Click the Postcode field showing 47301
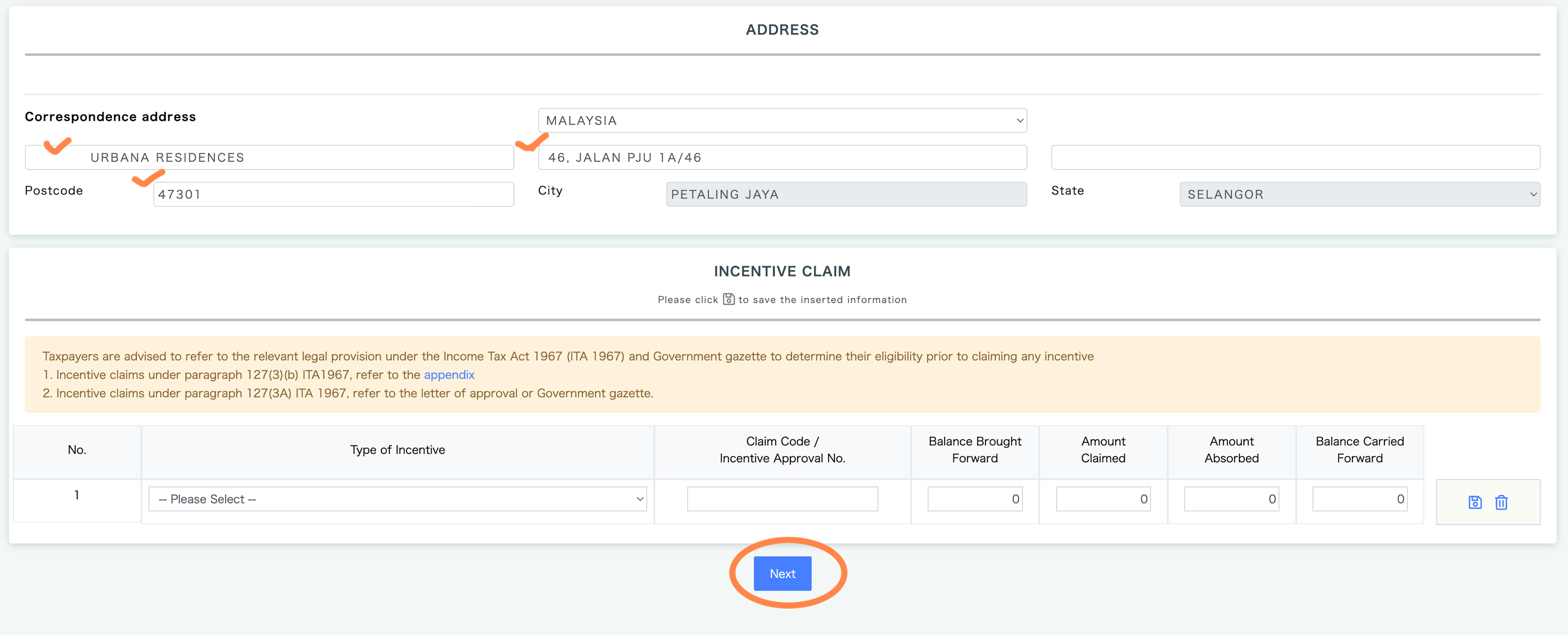The image size is (1568, 635). (333, 194)
